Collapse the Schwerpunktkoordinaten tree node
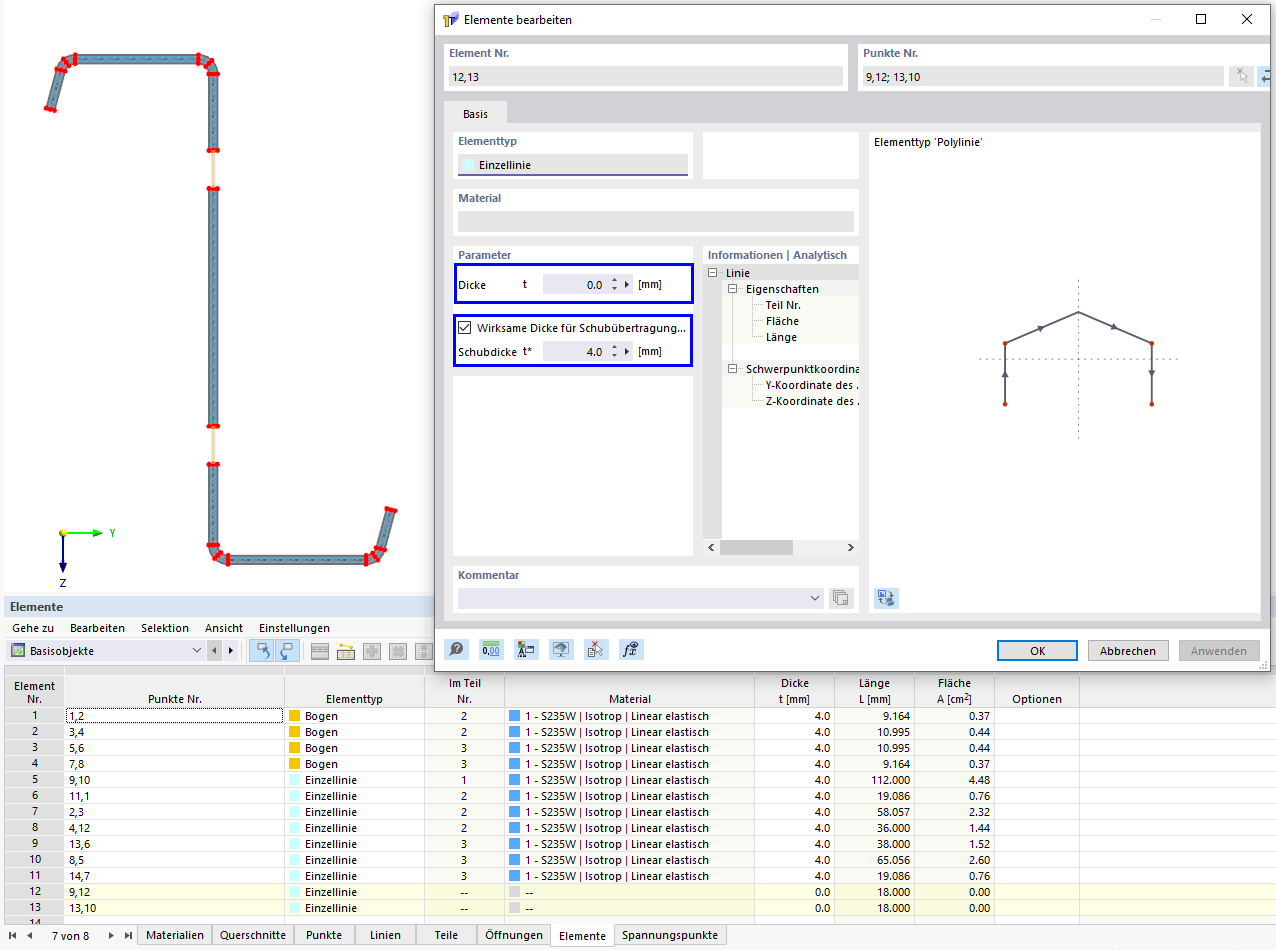The height and width of the screenshot is (950, 1276). 733,369
